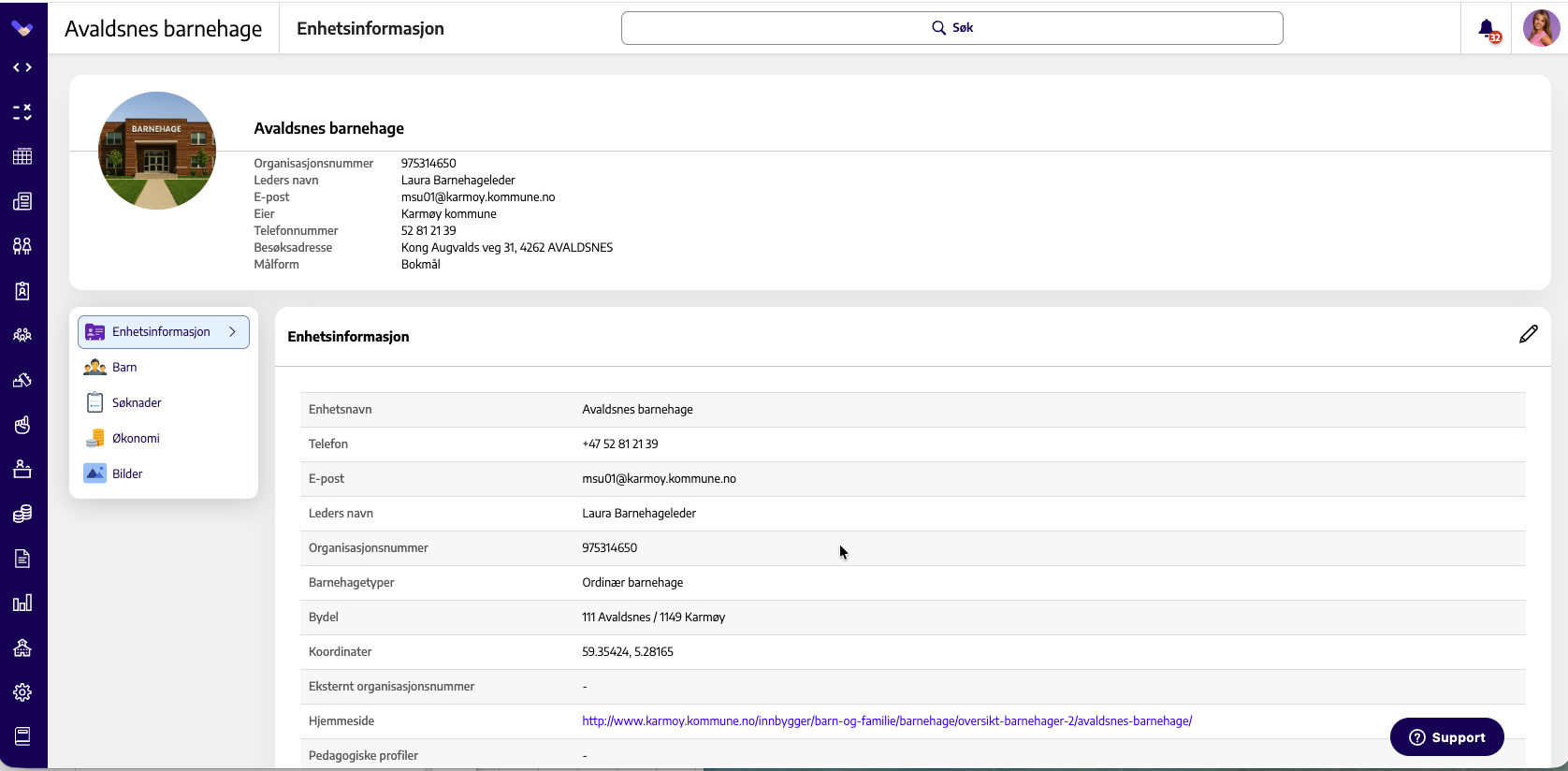The height and width of the screenshot is (771, 1568).
Task: Open the bar chart statistics icon
Action: [x=22, y=603]
